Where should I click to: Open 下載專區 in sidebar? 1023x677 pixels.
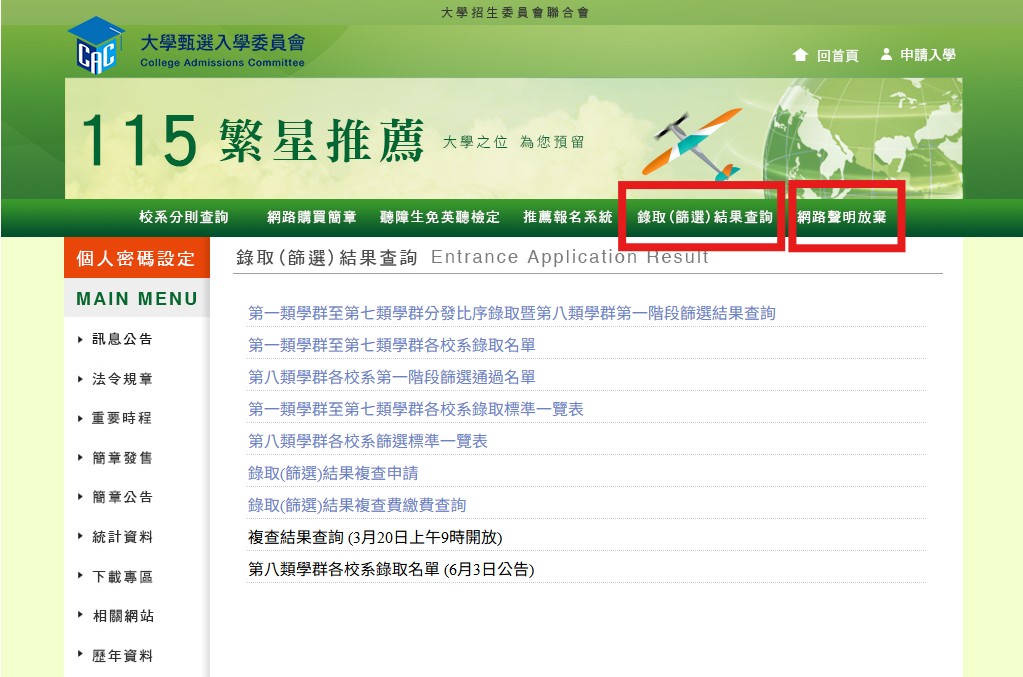click(122, 577)
